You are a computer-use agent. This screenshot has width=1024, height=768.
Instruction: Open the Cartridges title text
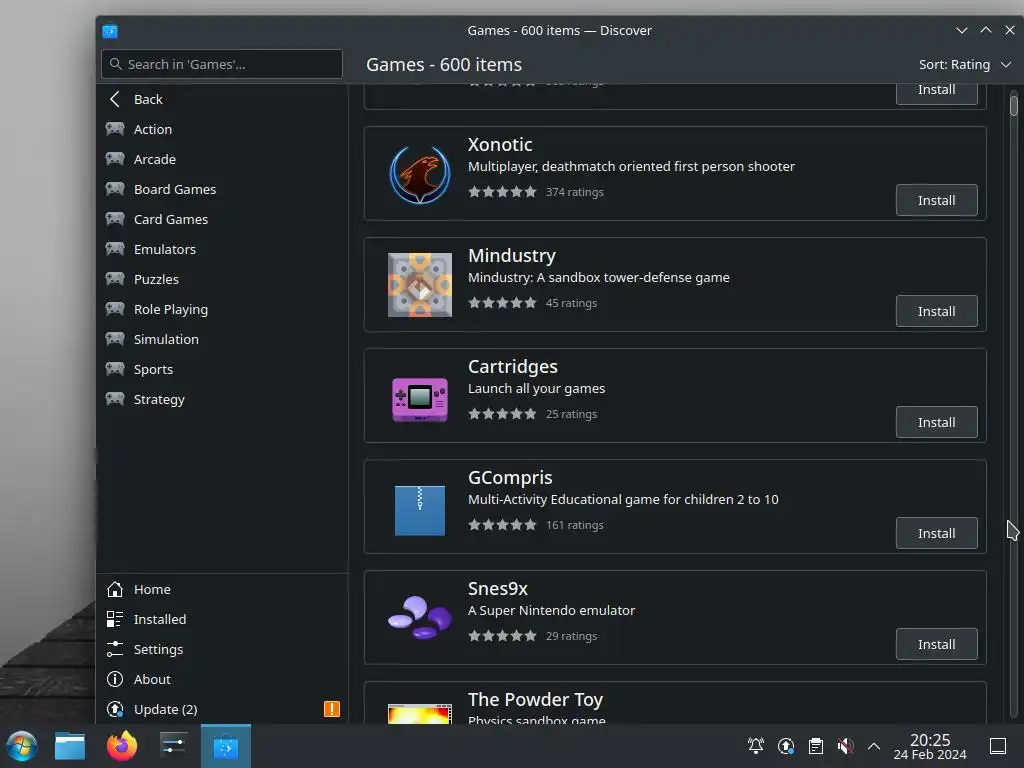coord(513,366)
